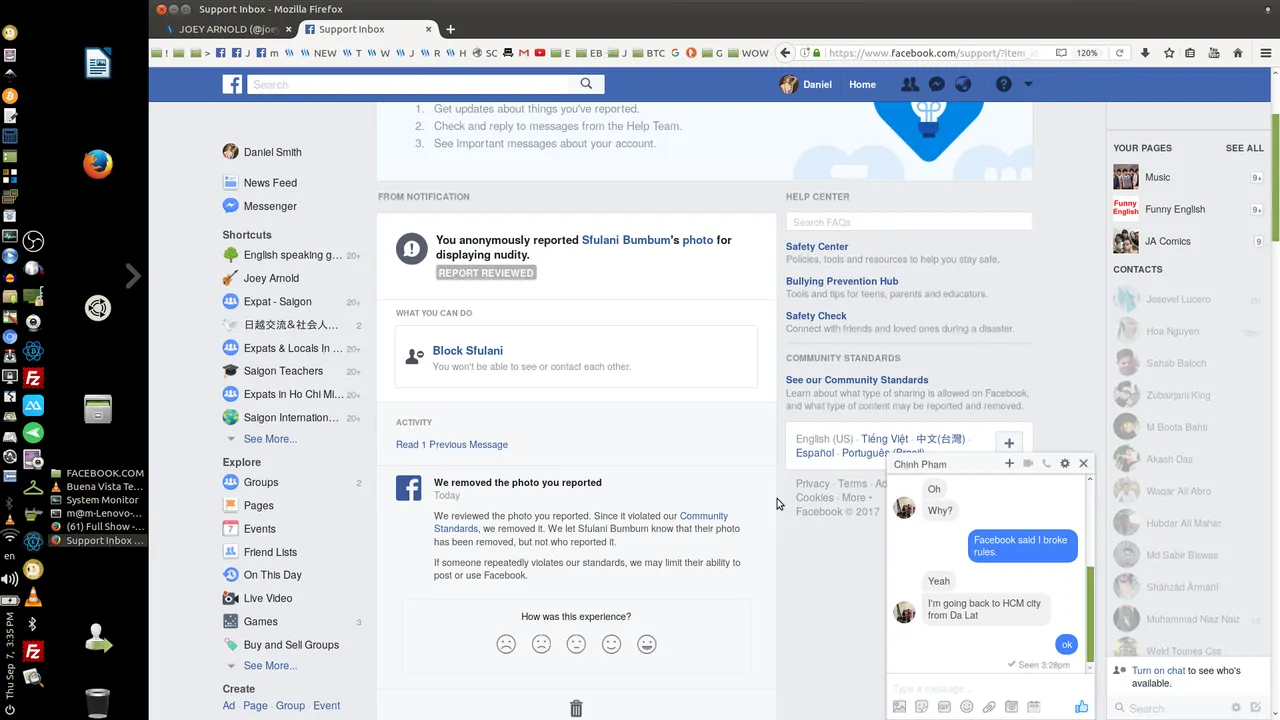This screenshot has width=1280, height=720.
Task: Bookmark this page with star icon
Action: [1169, 53]
